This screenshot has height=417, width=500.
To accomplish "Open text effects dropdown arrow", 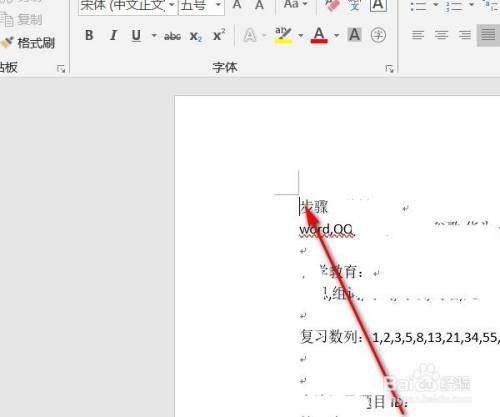I will pos(265,35).
